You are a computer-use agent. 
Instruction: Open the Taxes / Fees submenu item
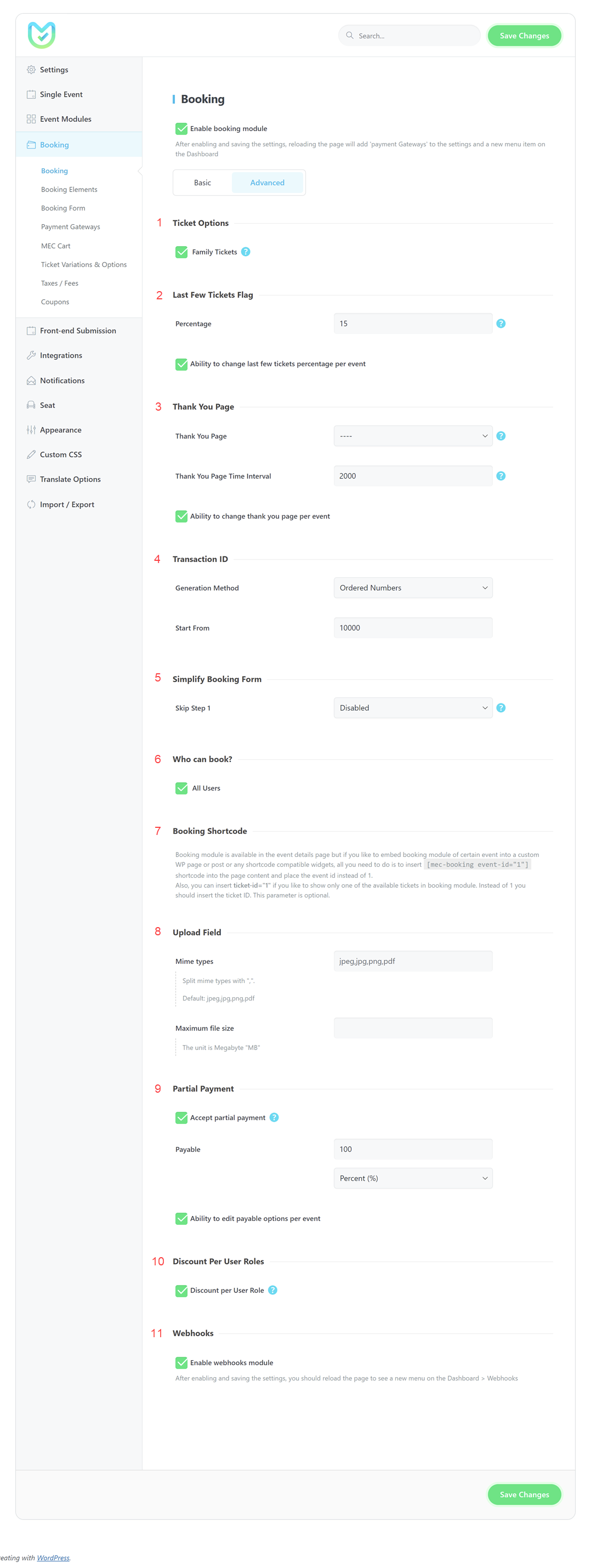[x=60, y=283]
